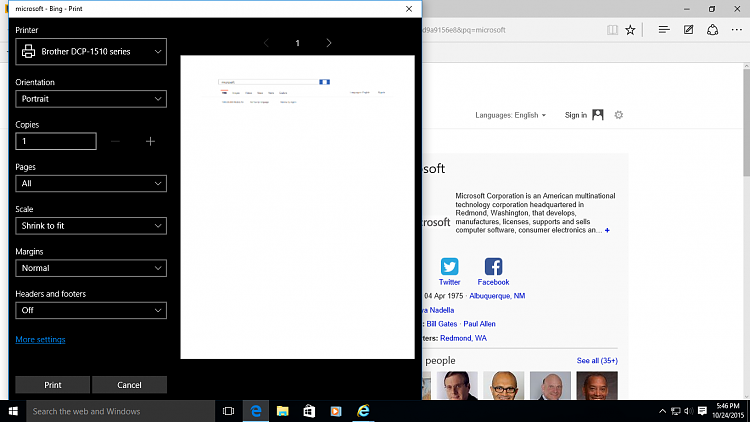Image resolution: width=750 pixels, height=422 pixels.
Task: Switch to Microsoft Edge taskbar icon
Action: pyautogui.click(x=256, y=411)
